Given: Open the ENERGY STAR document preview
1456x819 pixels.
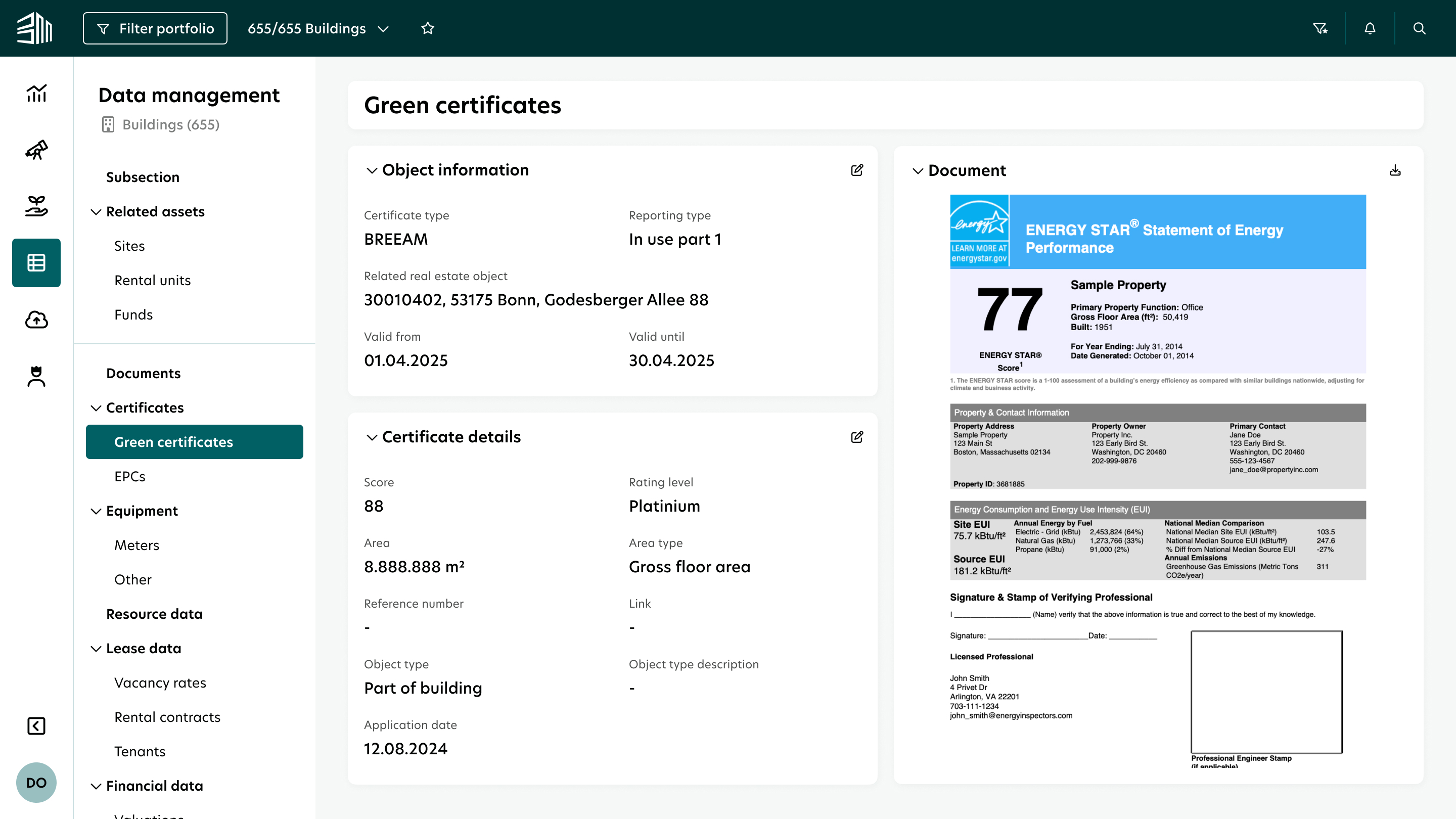Looking at the screenshot, I should (1158, 480).
